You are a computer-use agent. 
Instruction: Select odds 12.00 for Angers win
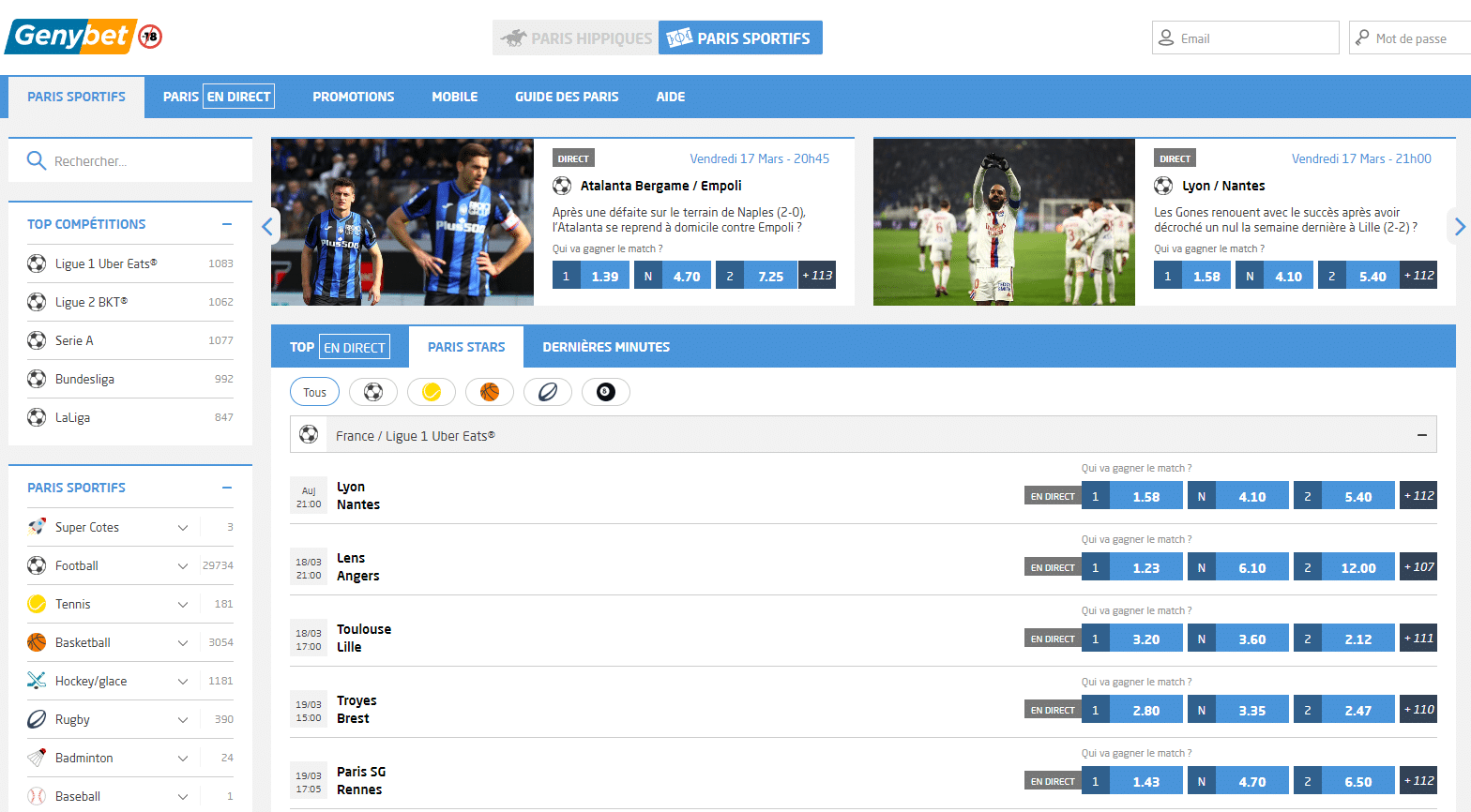(1344, 568)
